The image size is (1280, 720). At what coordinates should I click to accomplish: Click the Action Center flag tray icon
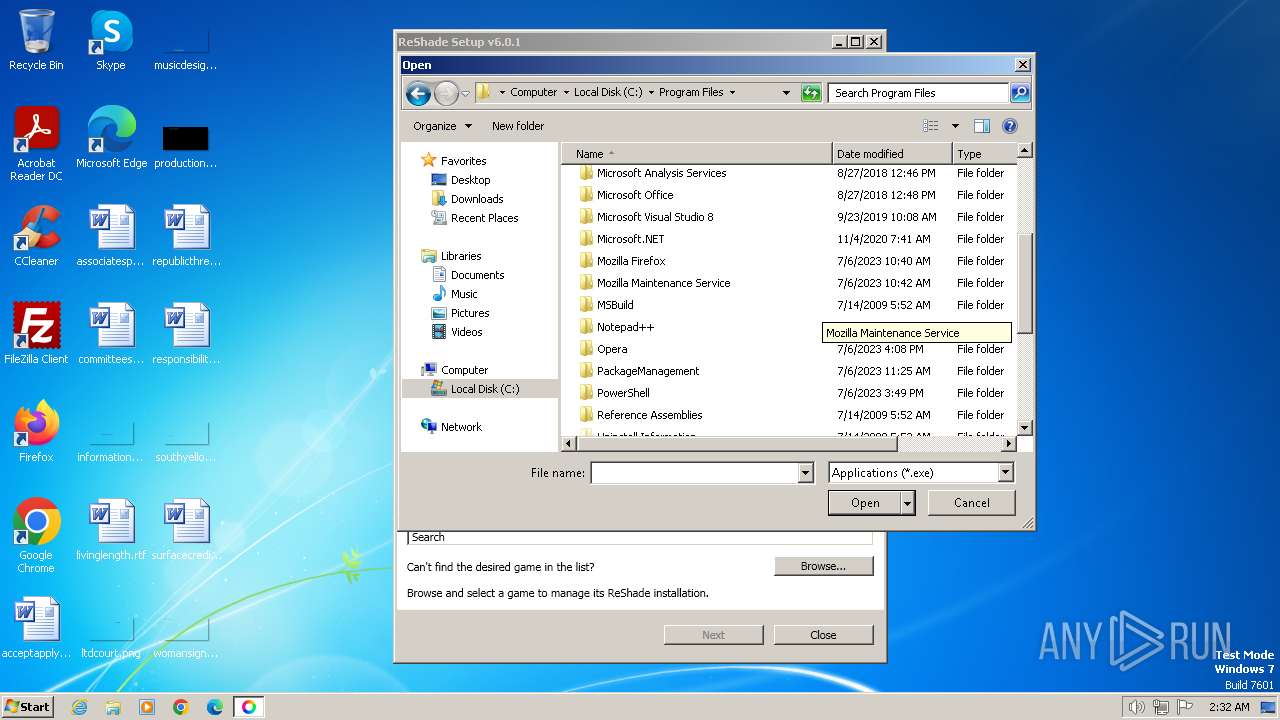click(1184, 707)
